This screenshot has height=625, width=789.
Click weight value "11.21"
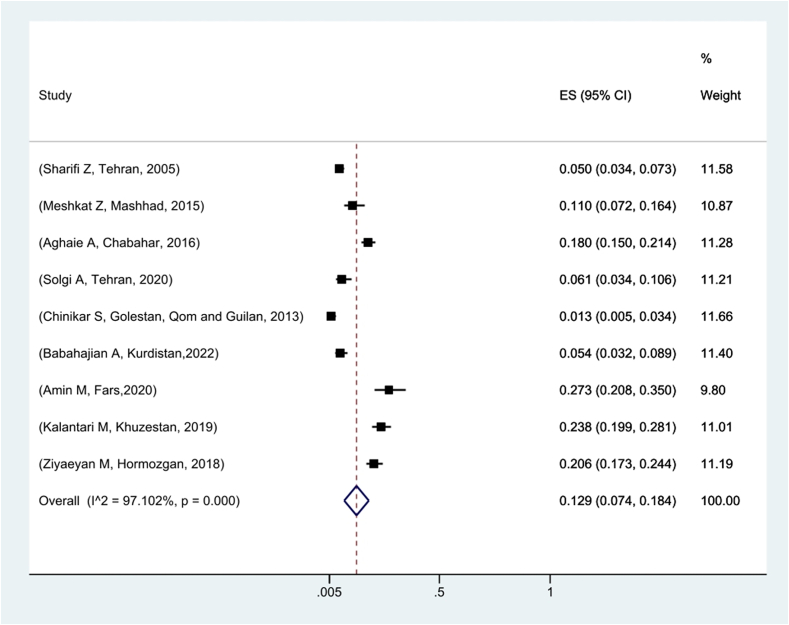[717, 279]
